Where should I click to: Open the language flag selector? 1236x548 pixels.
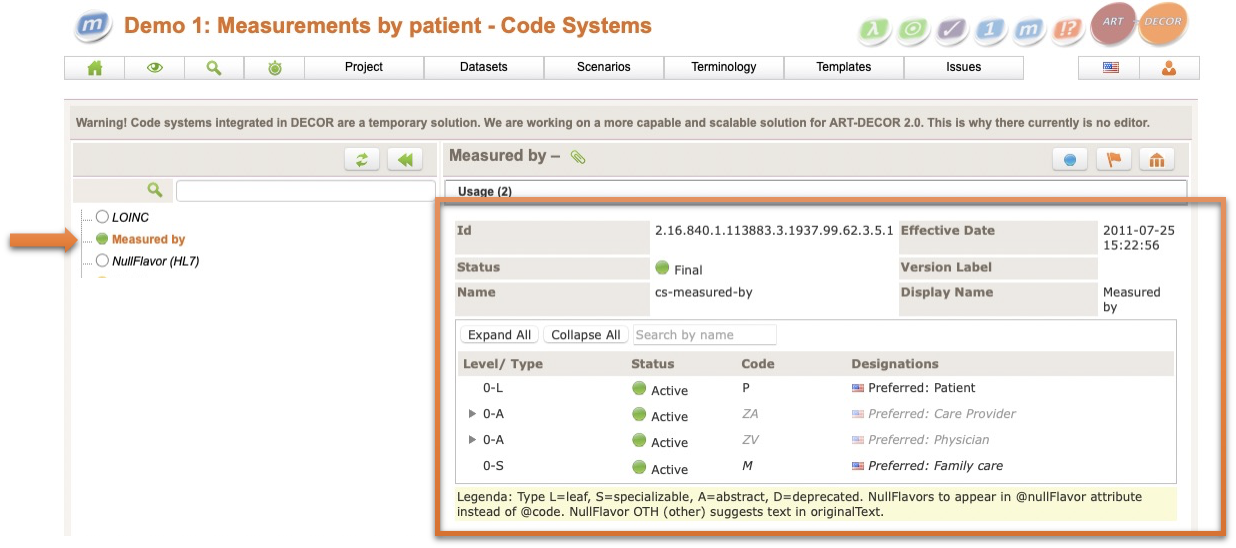1110,67
